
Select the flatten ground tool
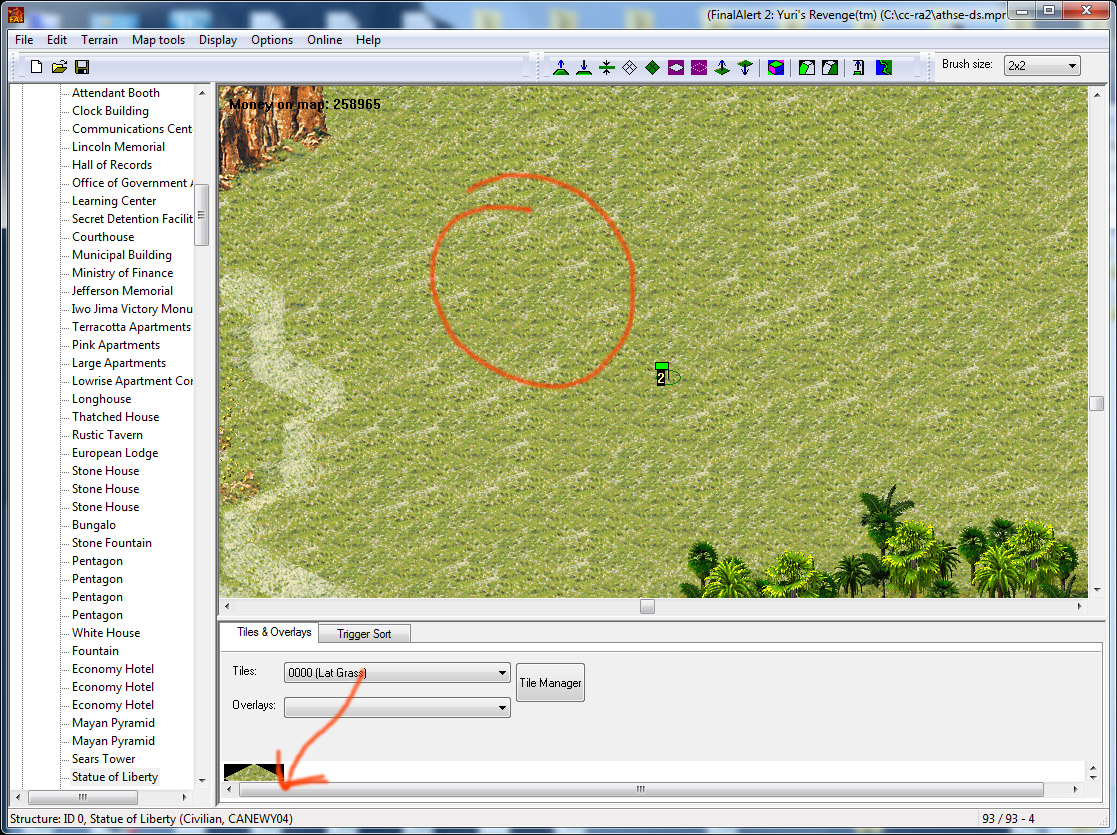tap(606, 68)
